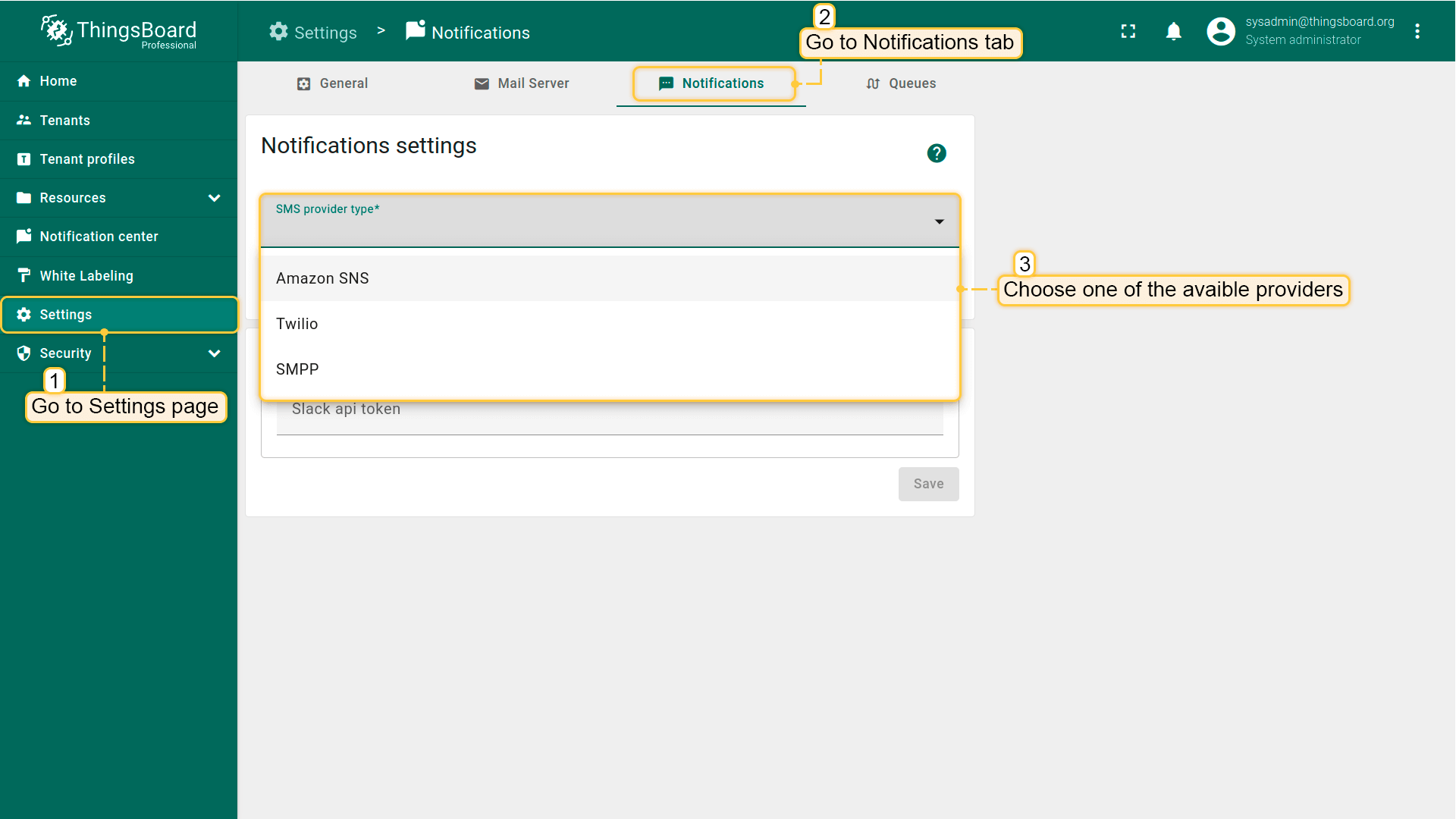Click the user account avatar icon
1456x819 pixels.
pyautogui.click(x=1221, y=31)
